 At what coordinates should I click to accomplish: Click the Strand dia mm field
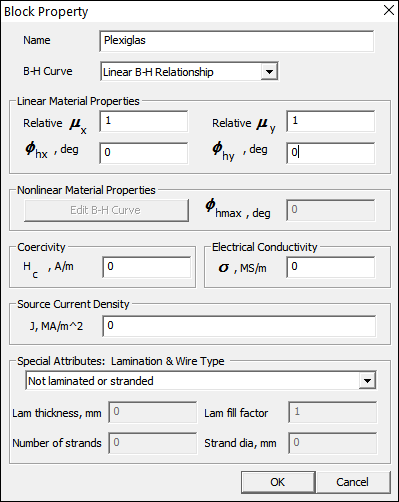[x=333, y=443]
